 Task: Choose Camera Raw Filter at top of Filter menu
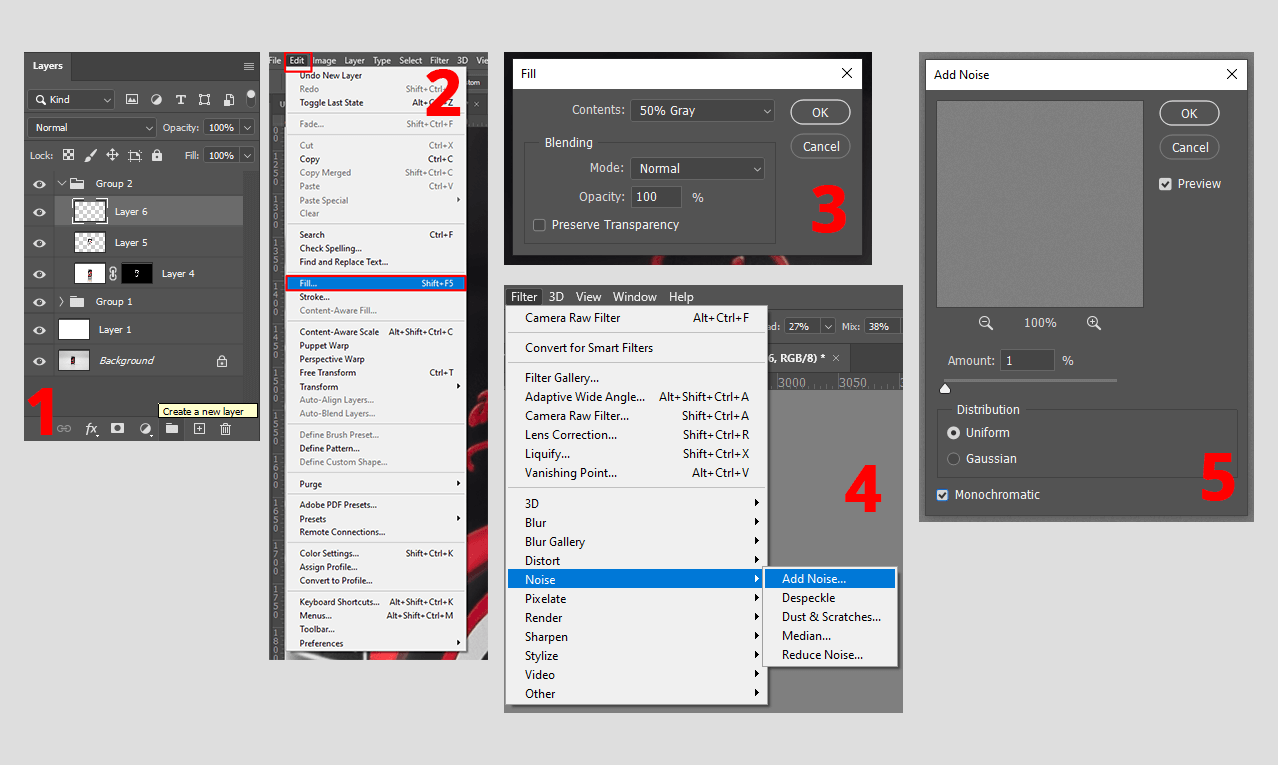pos(636,318)
